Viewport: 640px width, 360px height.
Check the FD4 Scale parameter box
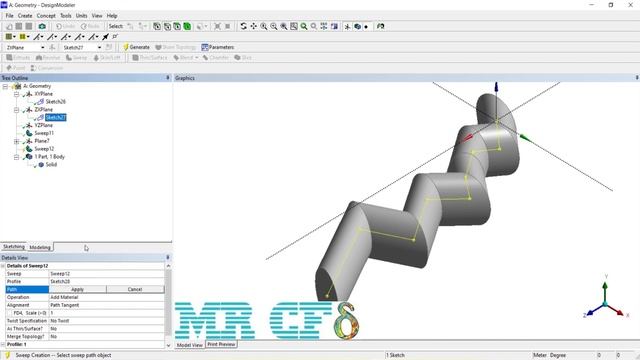point(9,313)
